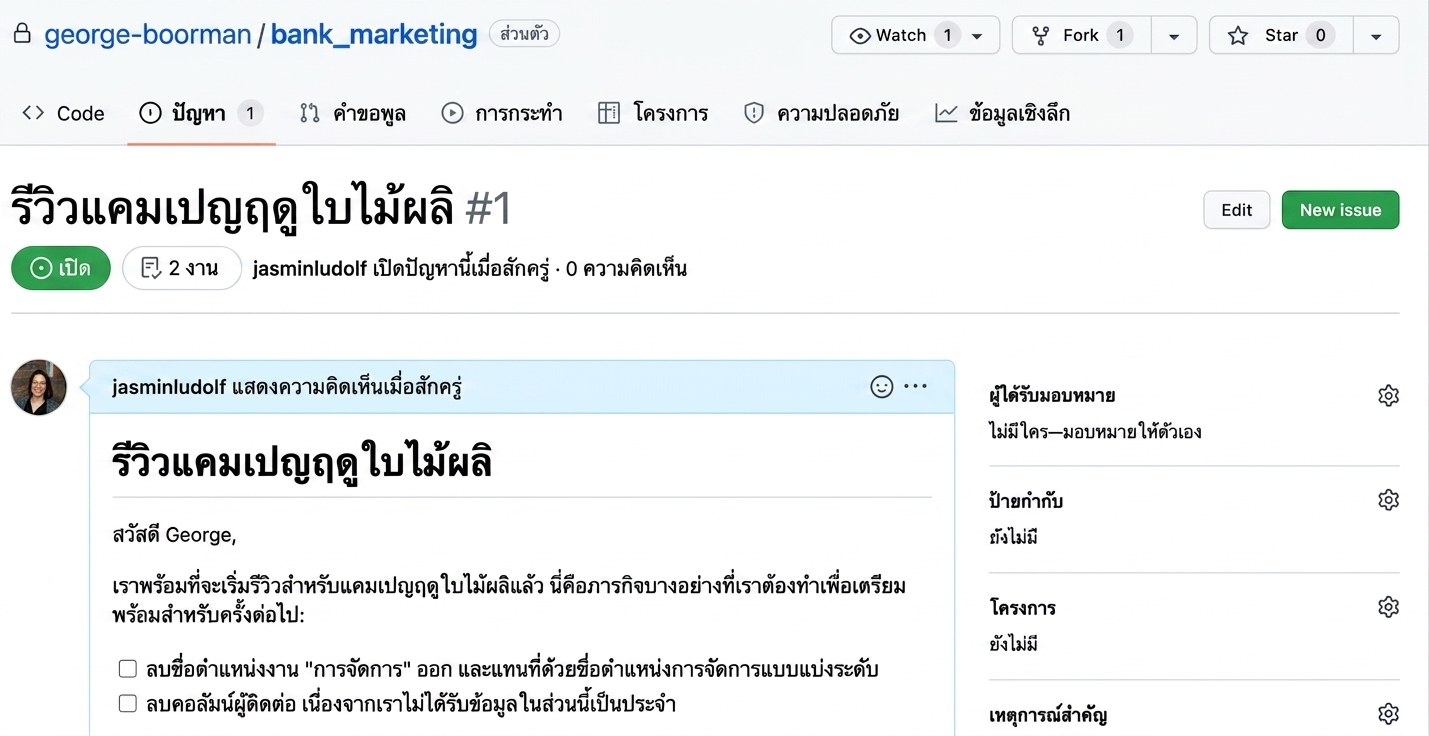The width and height of the screenshot is (1429, 736).
Task: Click the green เปิด open status badge
Action: 61,268
